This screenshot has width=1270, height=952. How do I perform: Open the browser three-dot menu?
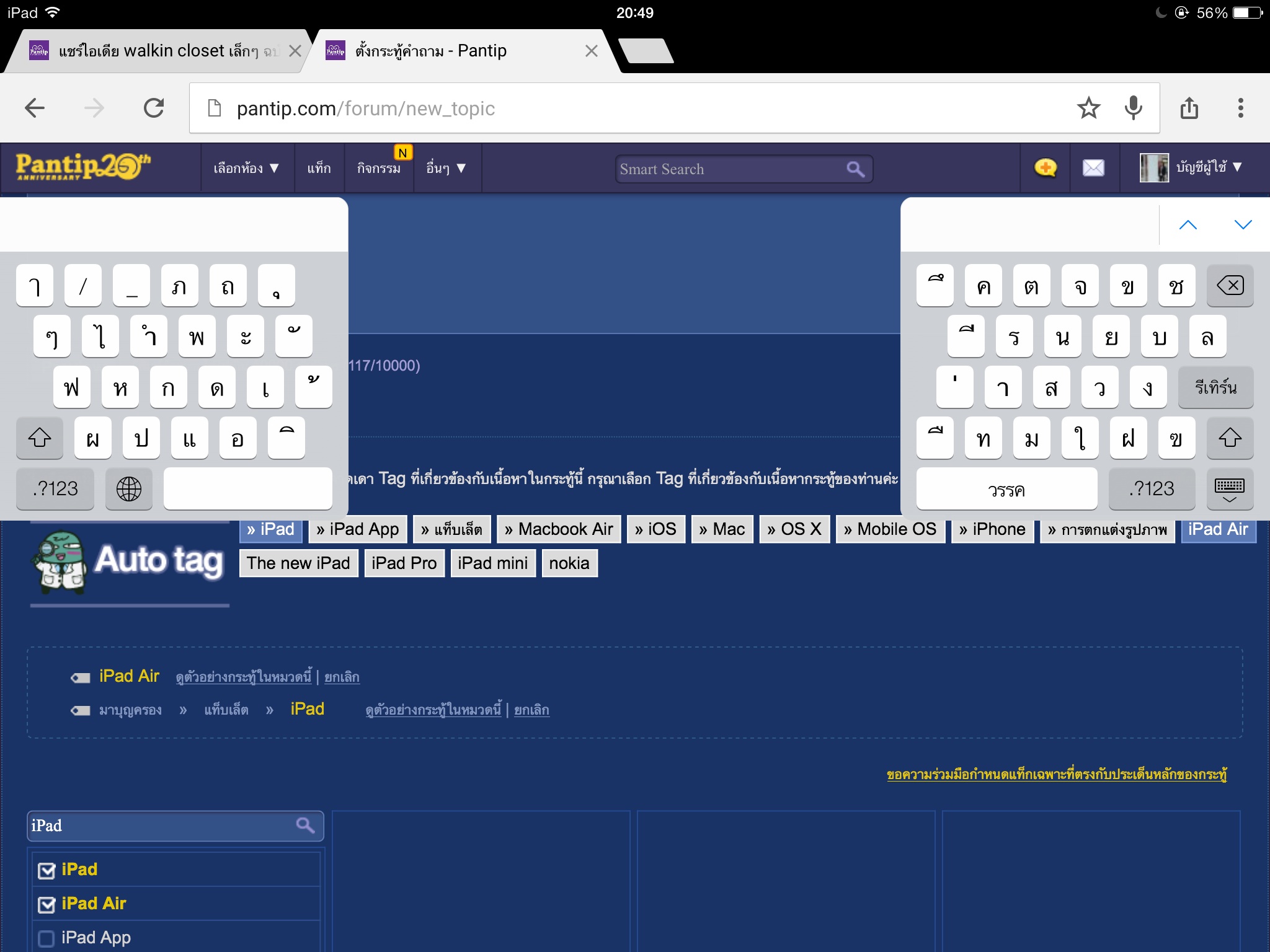[x=1240, y=108]
